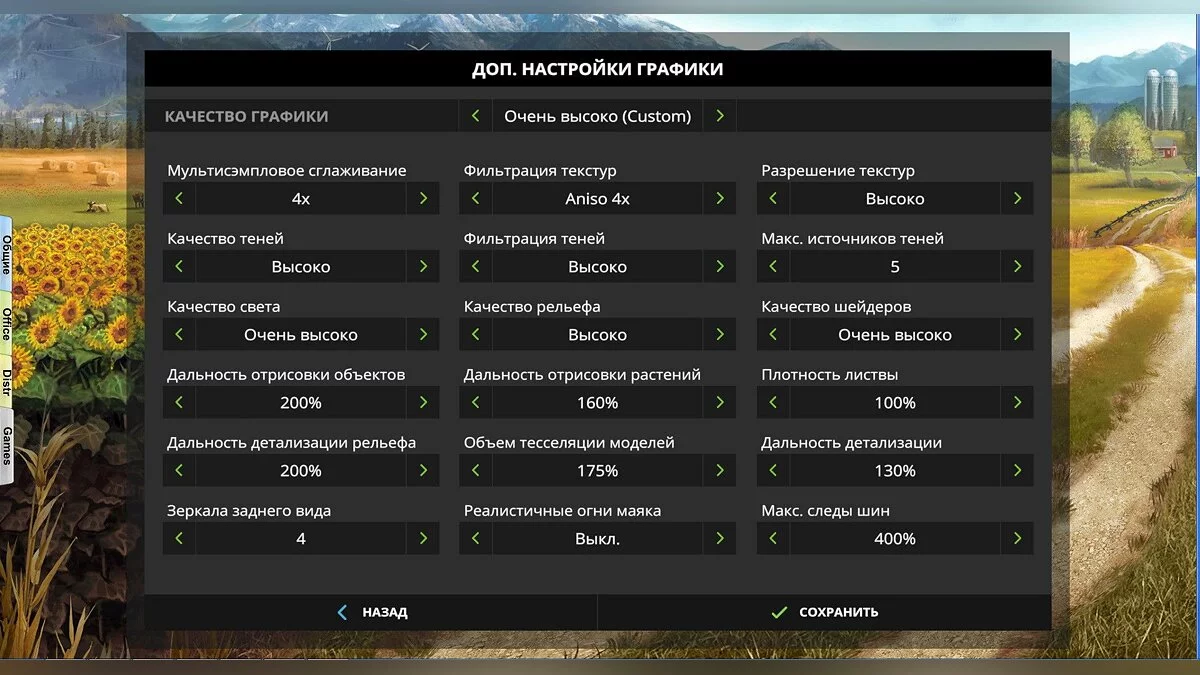Lower model tessellation amount below 175%
Screen dimensions: 1200x675
point(476,470)
